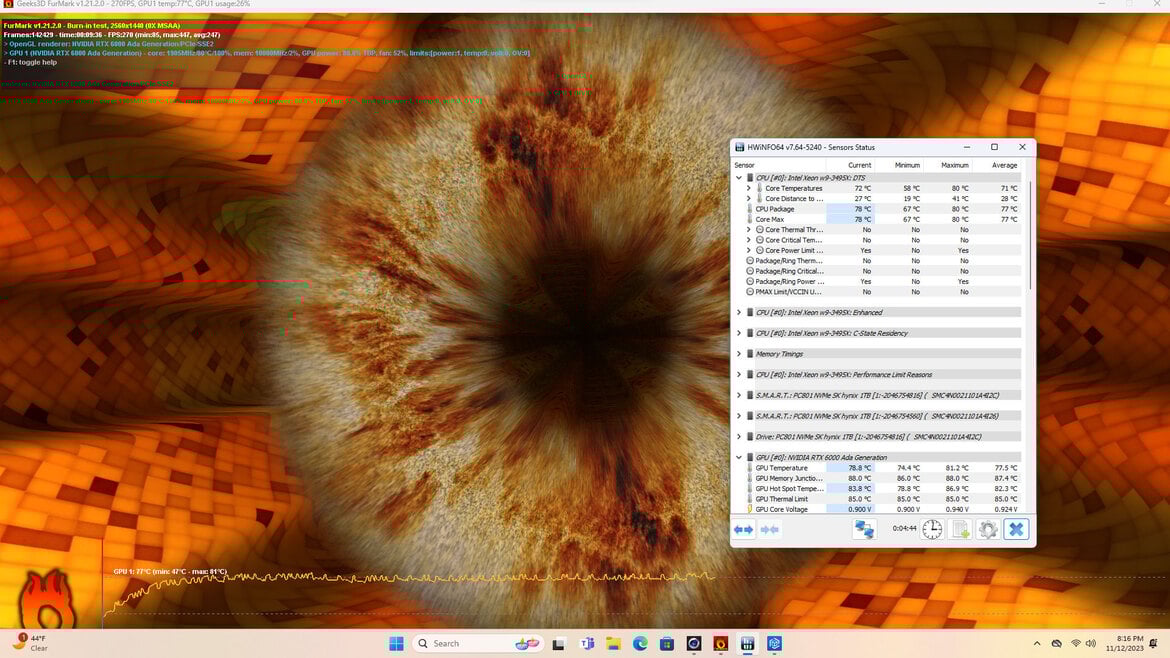Click the 'F1: toggle help' text in FurMark
Image resolution: width=1170 pixels, height=658 pixels.
click(31, 63)
